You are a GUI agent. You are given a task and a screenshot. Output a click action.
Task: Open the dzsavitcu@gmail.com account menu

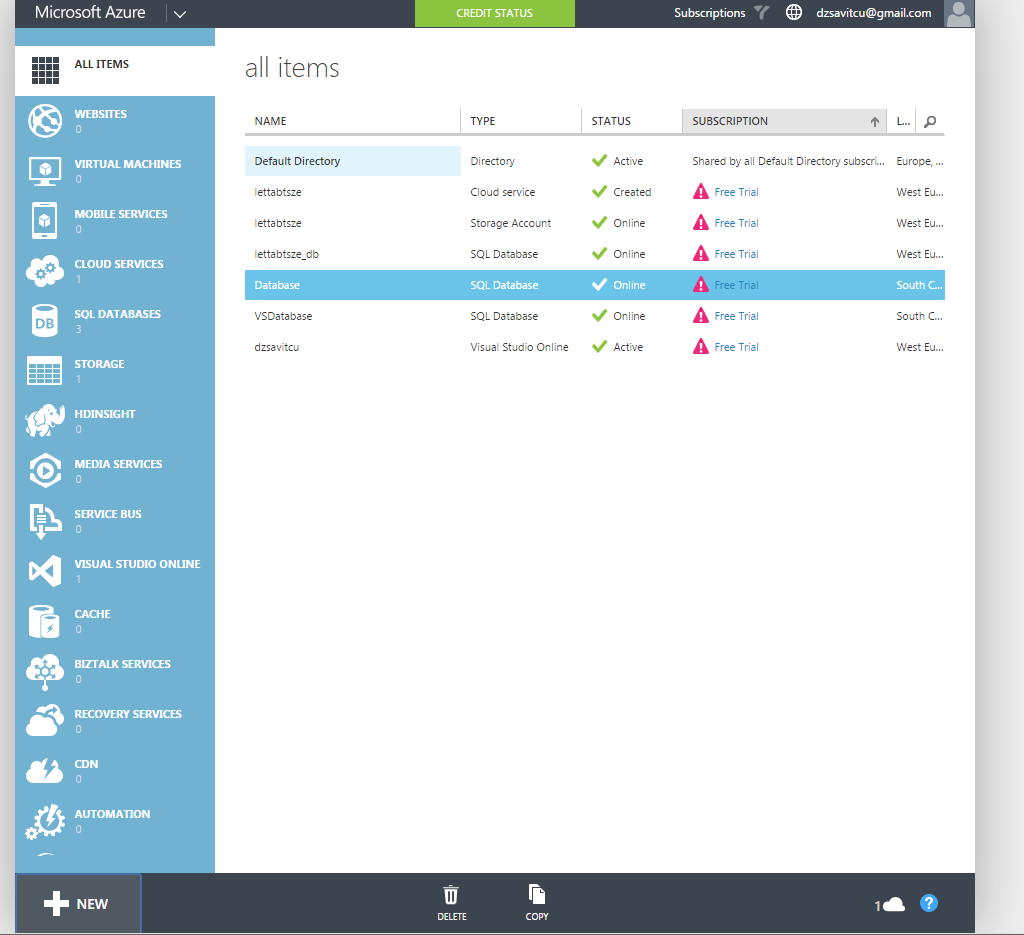pos(873,13)
